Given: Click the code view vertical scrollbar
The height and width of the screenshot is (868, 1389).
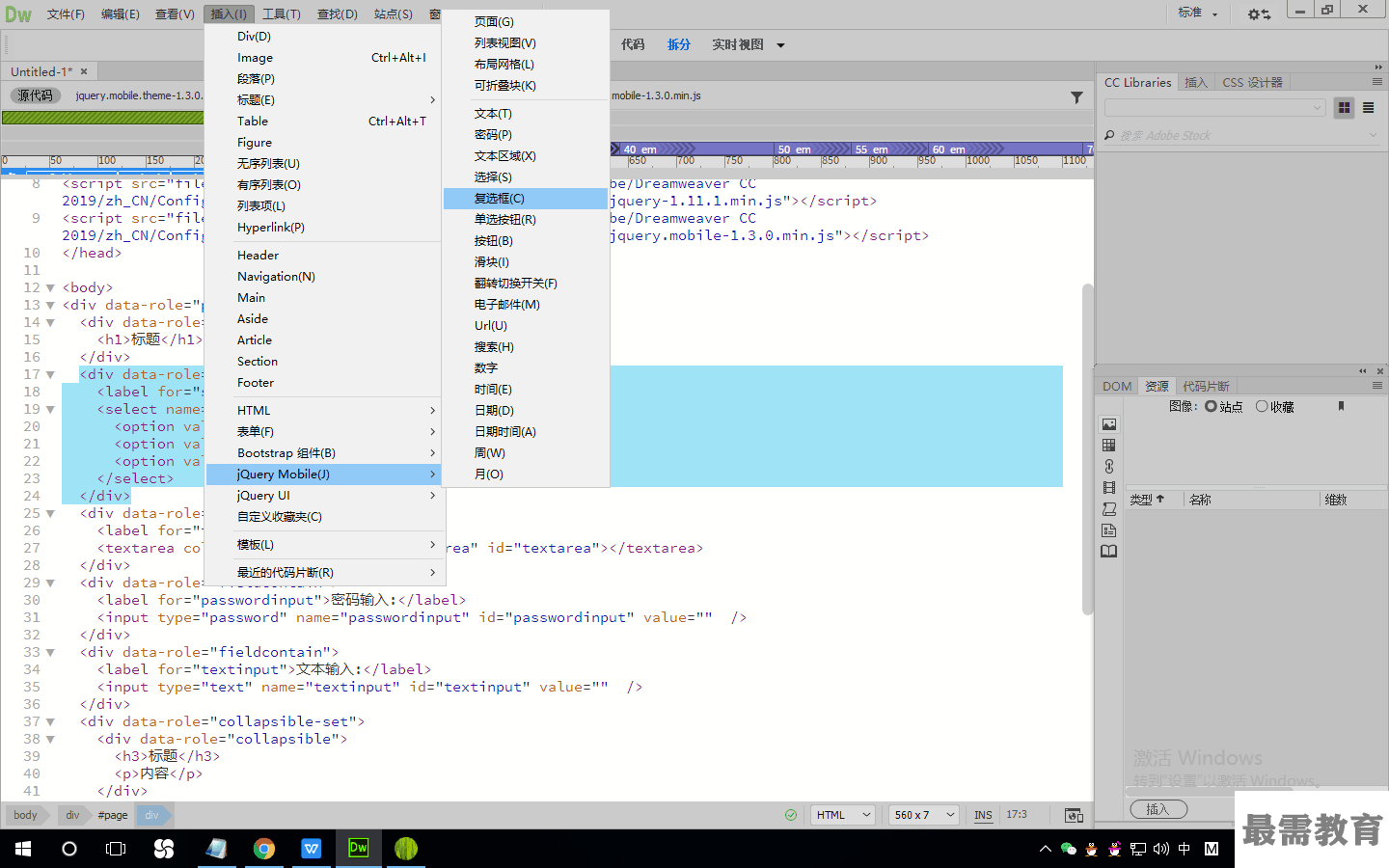Looking at the screenshot, I should [1088, 449].
